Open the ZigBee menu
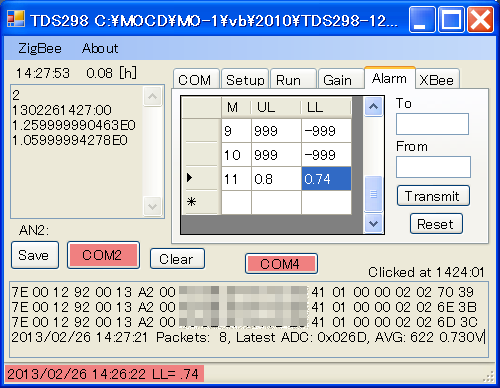Screen dimensions: 500x388 point(40,49)
